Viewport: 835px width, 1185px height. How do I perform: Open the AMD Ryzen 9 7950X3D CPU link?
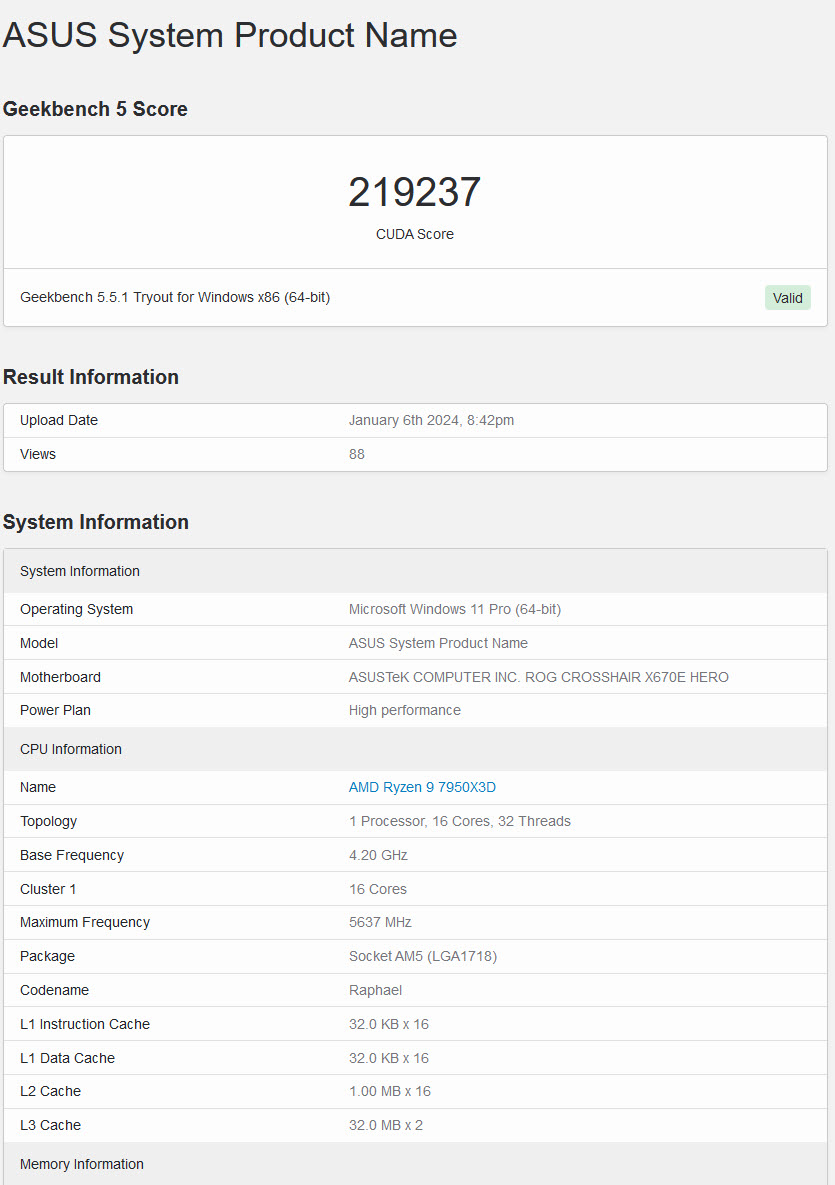pyautogui.click(x=421, y=787)
